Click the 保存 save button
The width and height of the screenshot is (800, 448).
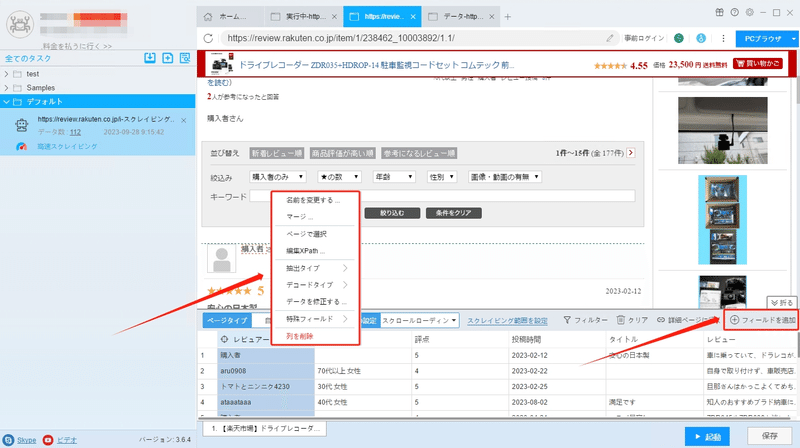pyautogui.click(x=769, y=436)
